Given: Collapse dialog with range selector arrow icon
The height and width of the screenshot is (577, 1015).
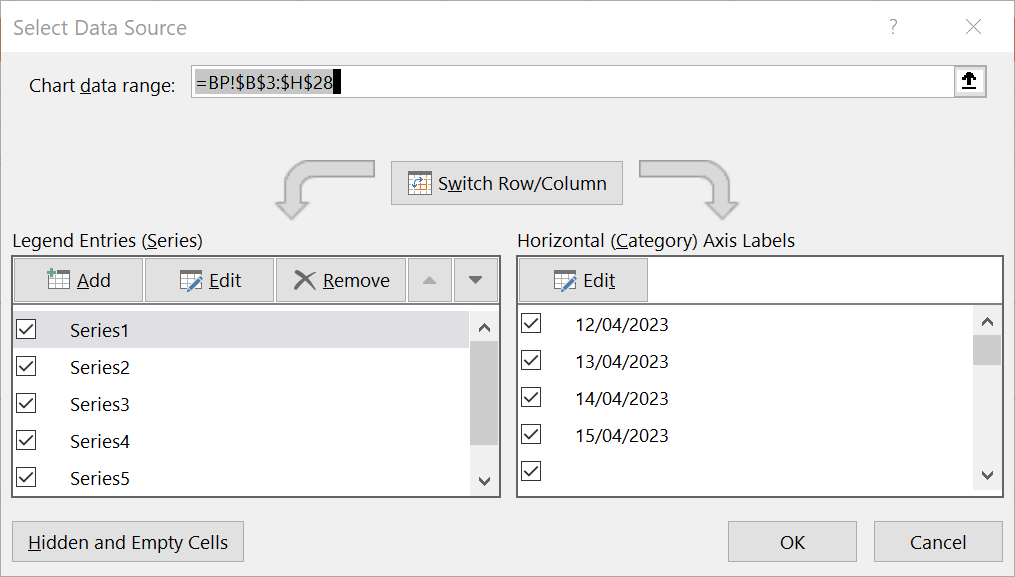Looking at the screenshot, I should click(969, 82).
